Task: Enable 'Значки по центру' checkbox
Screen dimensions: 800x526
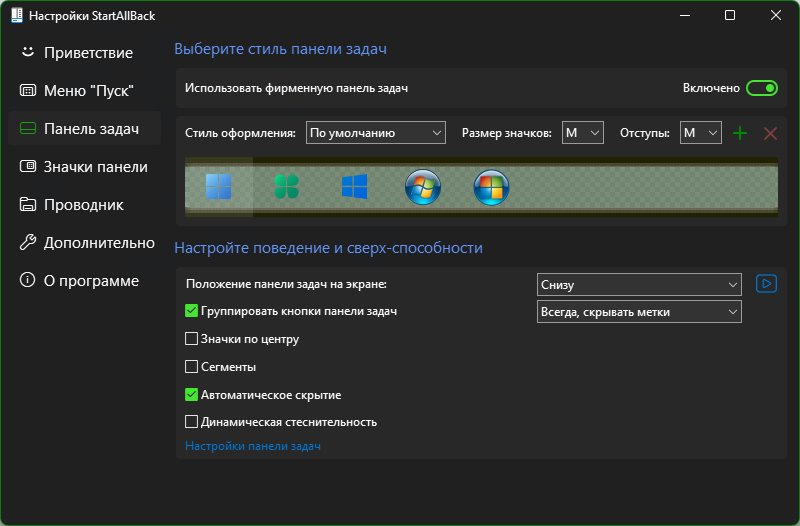Action: 191,339
